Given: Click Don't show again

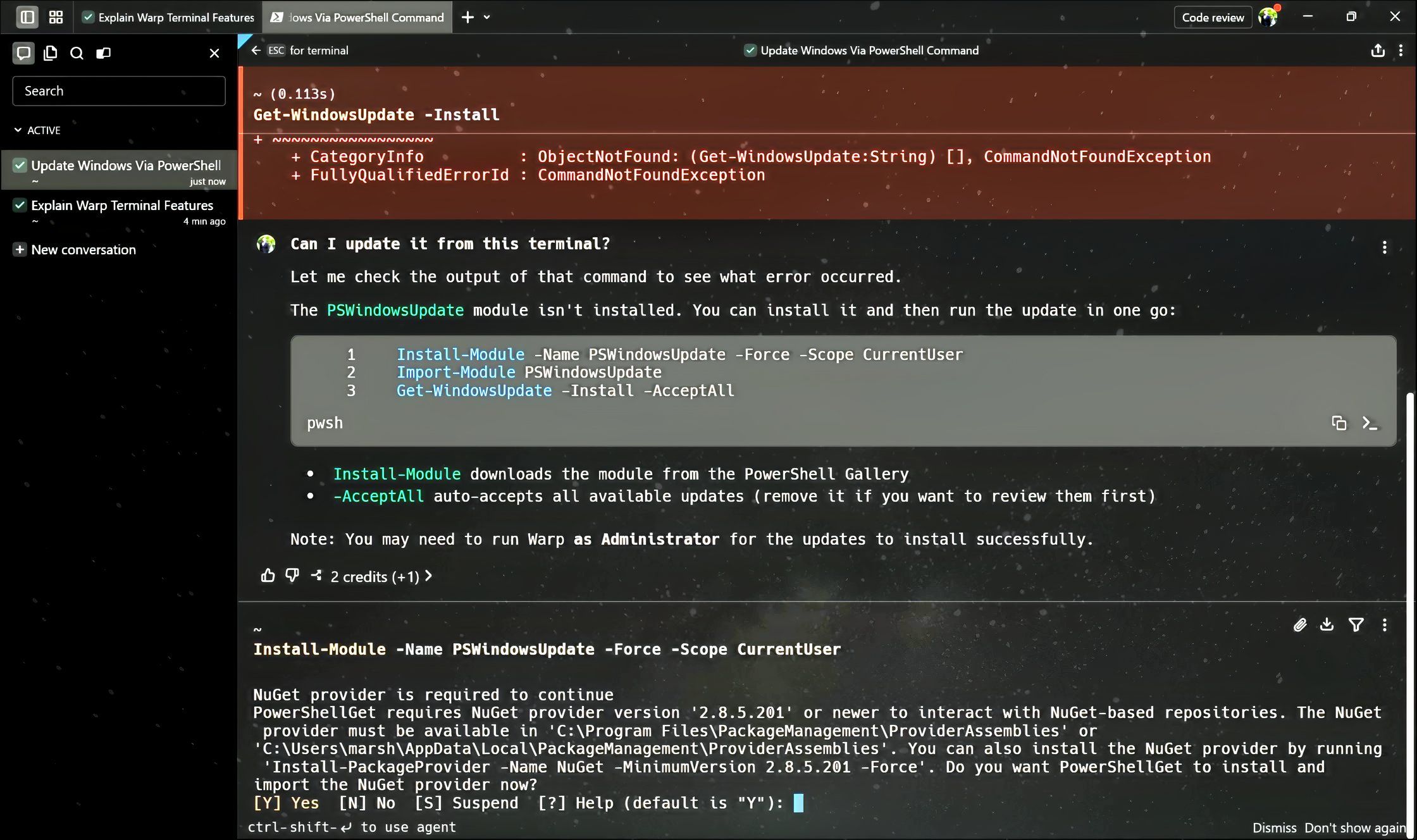Looking at the screenshot, I should [x=1354, y=827].
